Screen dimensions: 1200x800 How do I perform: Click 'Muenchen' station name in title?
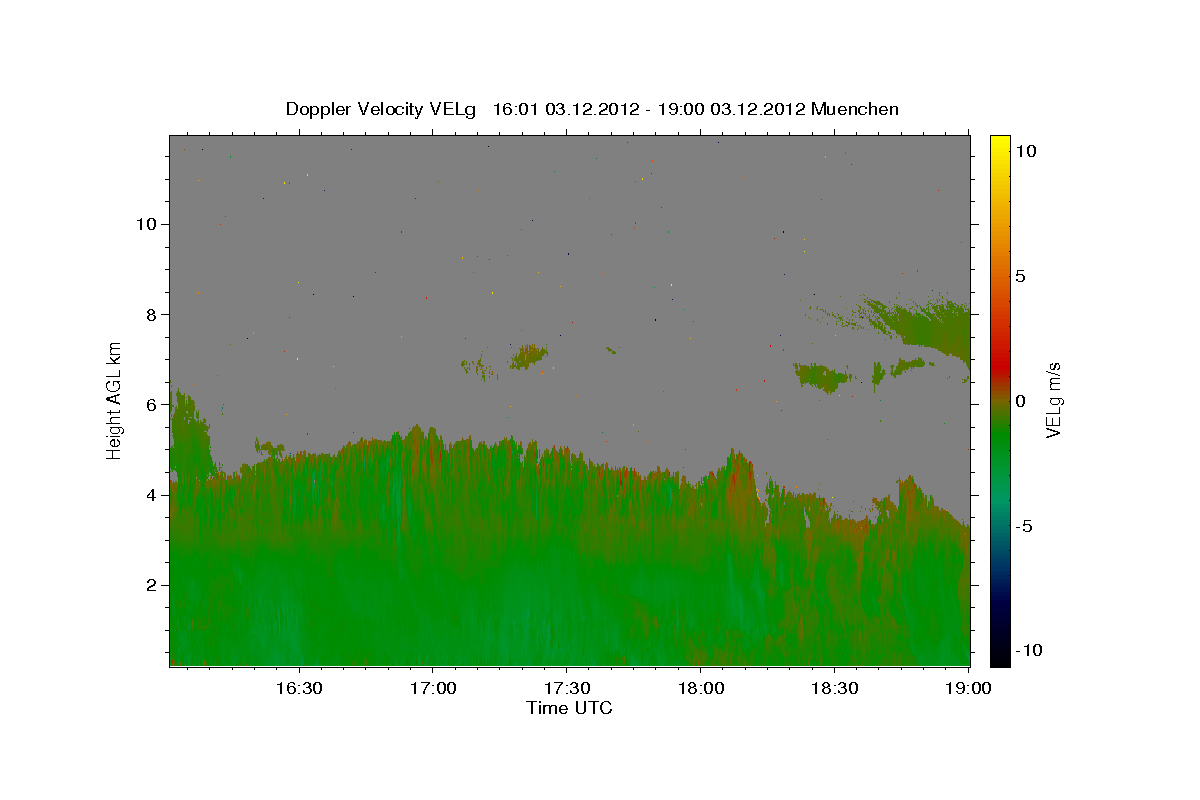click(x=856, y=109)
